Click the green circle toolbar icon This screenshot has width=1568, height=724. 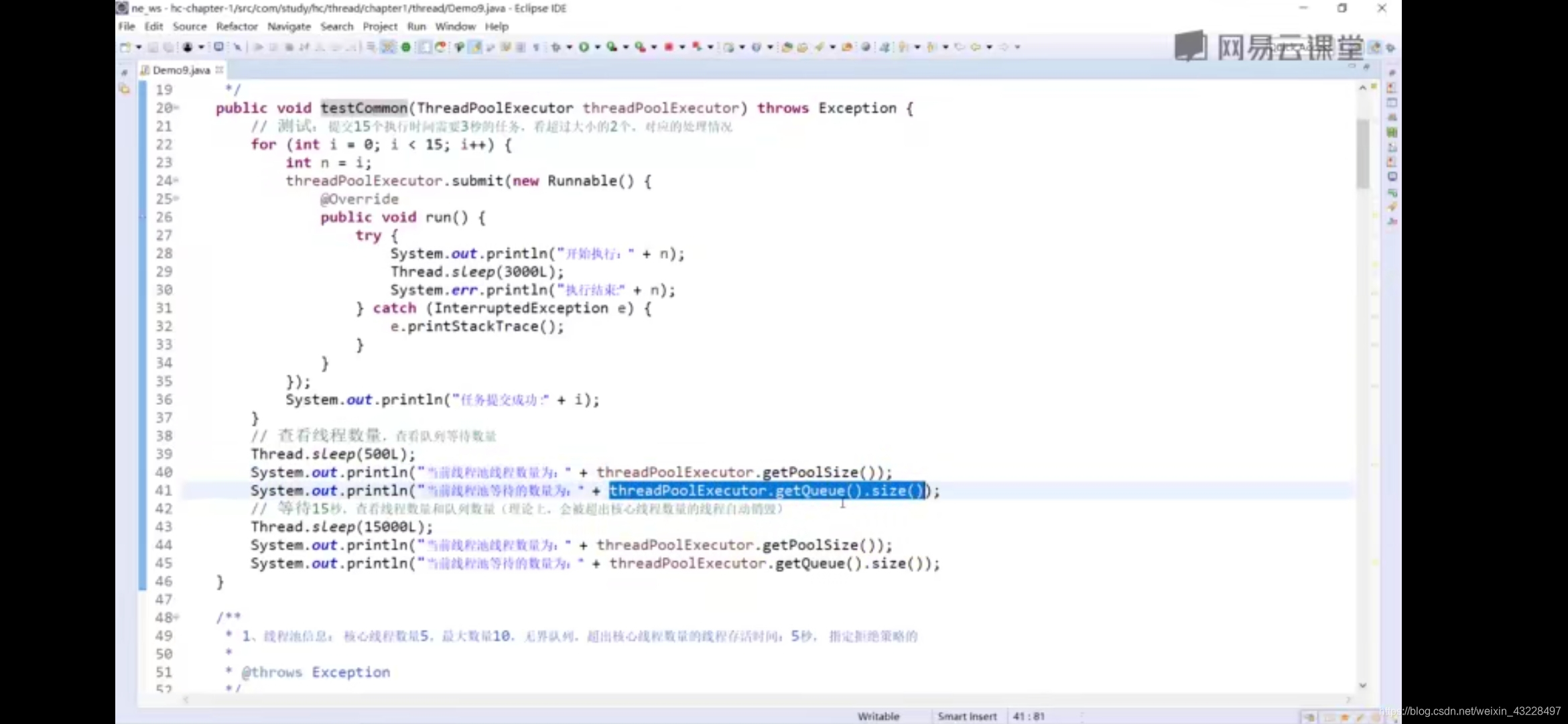pos(405,47)
